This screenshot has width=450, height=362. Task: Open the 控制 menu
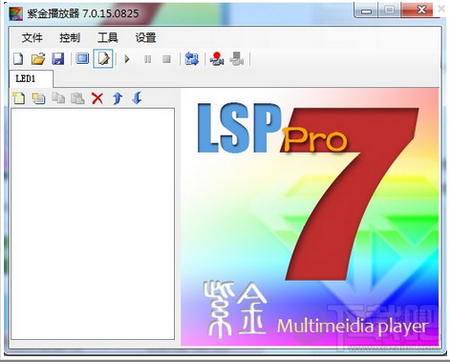pyautogui.click(x=70, y=38)
